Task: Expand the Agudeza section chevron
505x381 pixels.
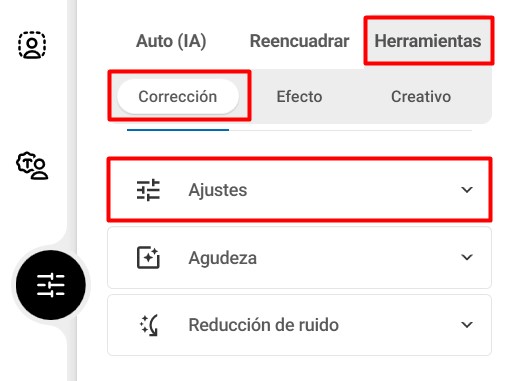Action: click(x=467, y=257)
